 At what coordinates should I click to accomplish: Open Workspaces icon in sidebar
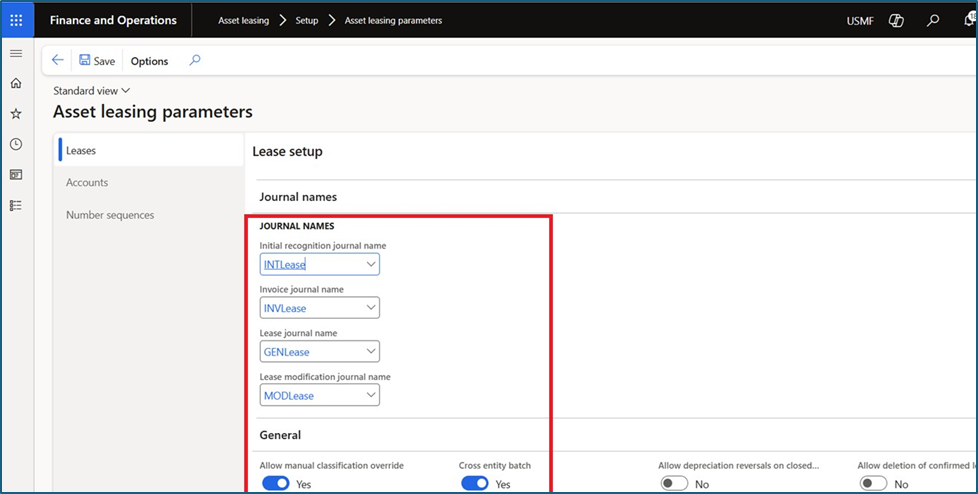tap(16, 175)
